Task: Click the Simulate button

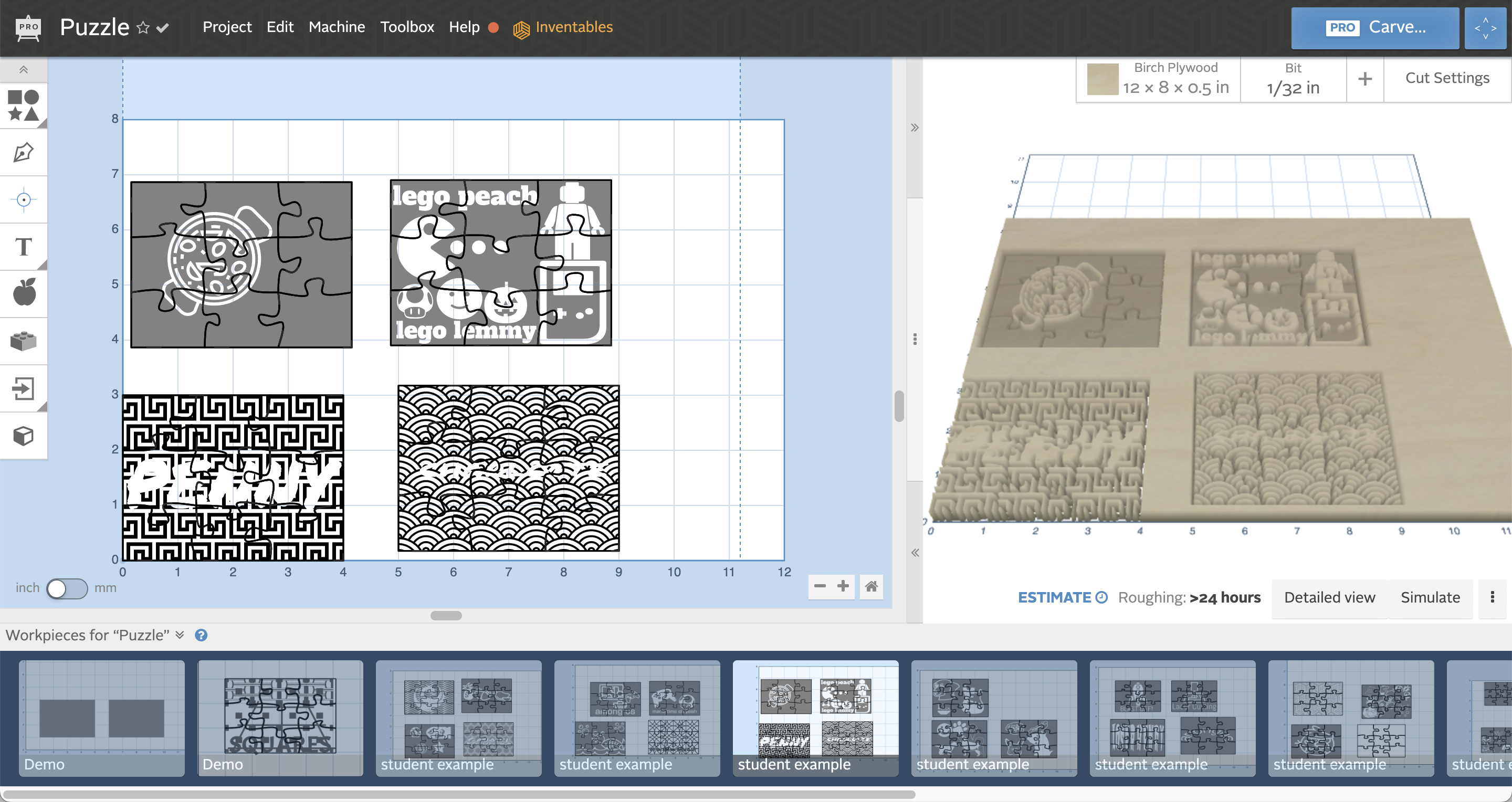Action: 1431,598
